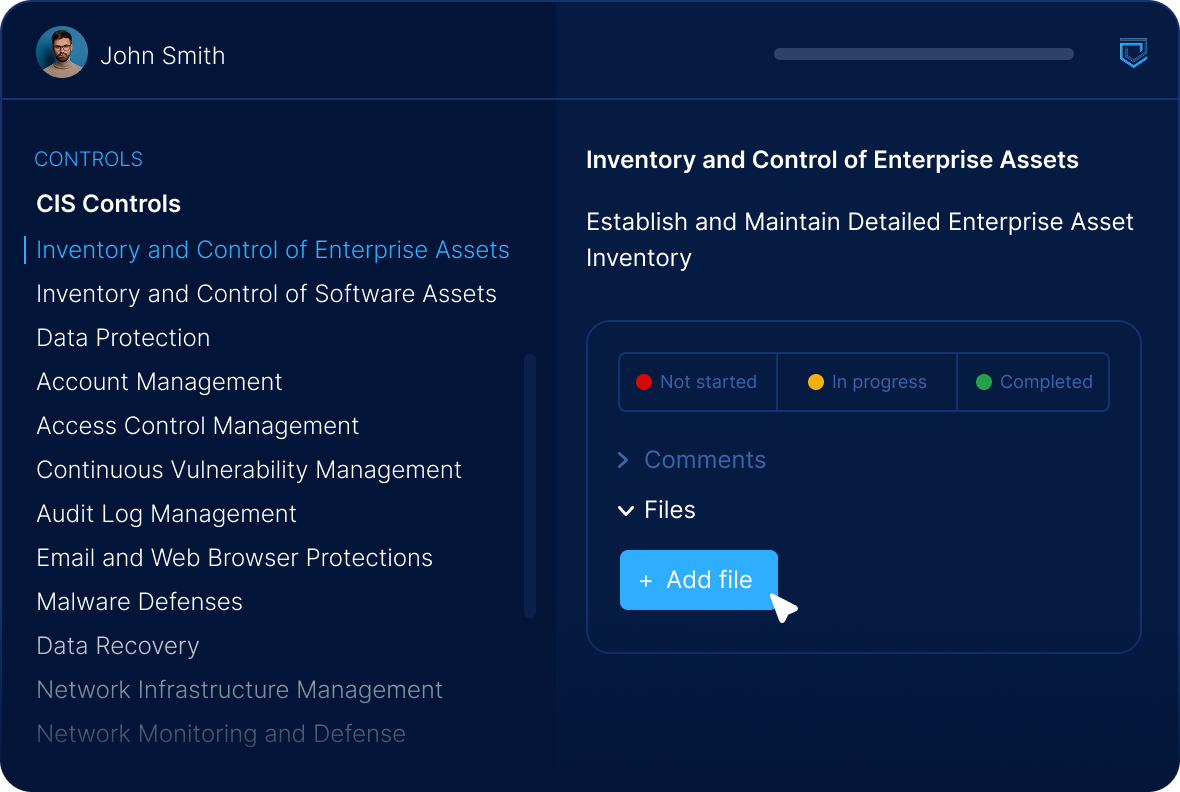Click the John Smith username
Screen dimensions: 1180x792
click(162, 55)
